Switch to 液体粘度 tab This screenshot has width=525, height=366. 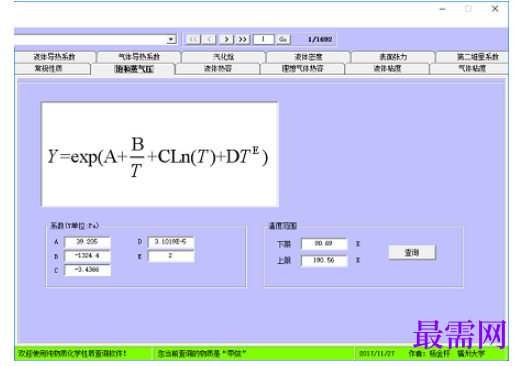coord(387,69)
